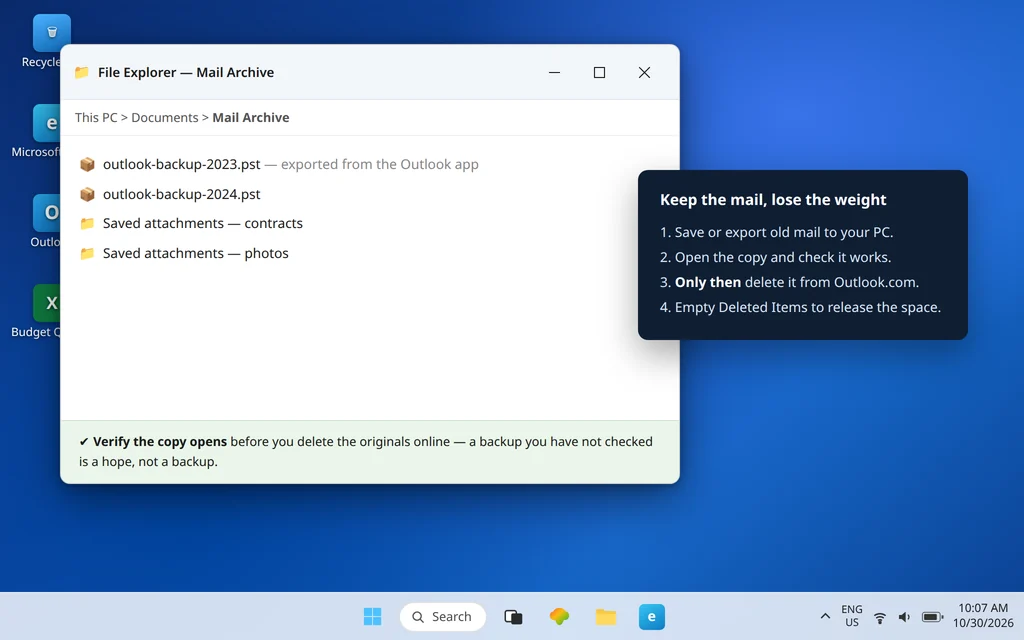Click the taskbar Search box

click(x=443, y=616)
